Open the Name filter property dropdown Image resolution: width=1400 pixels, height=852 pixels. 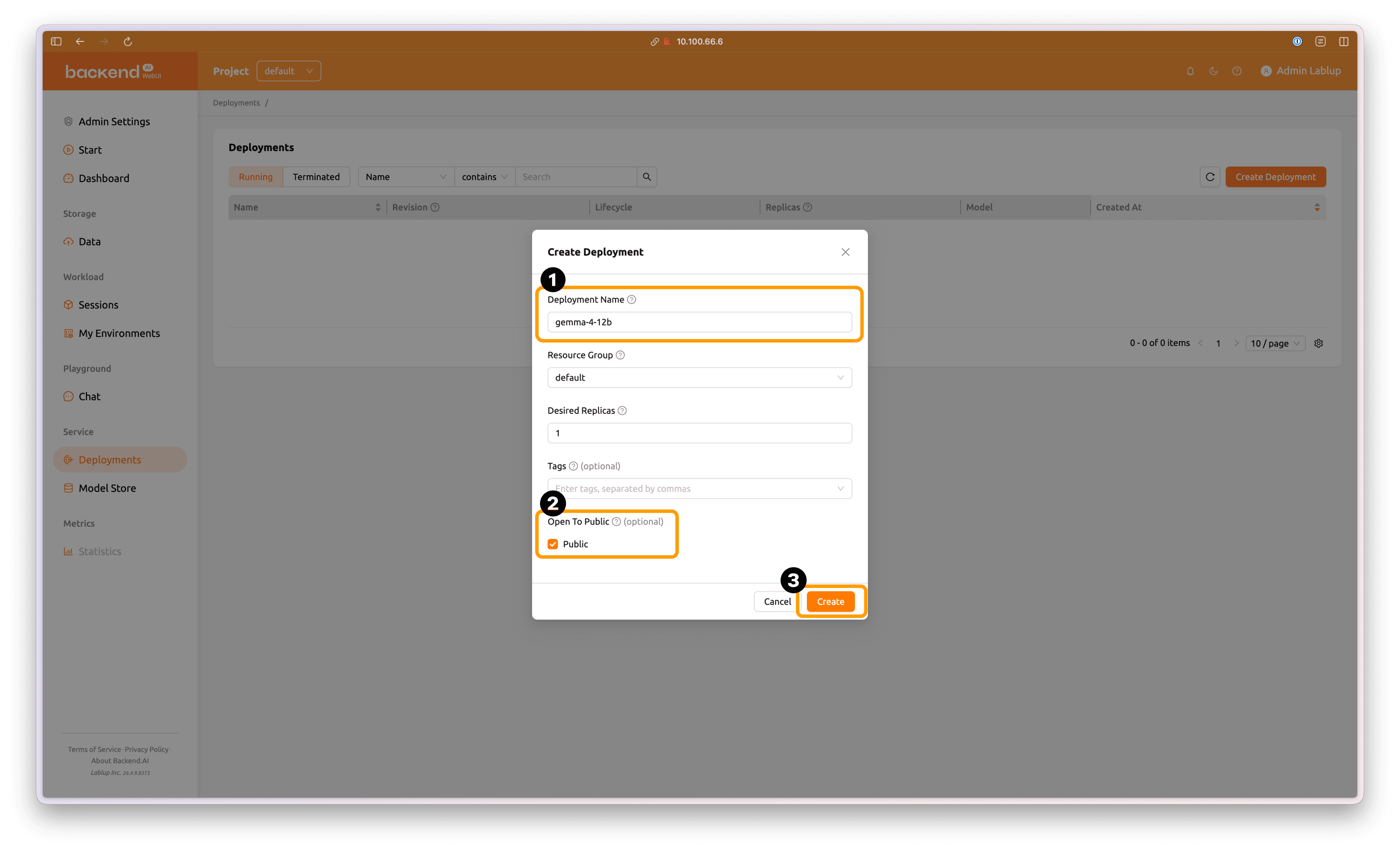(406, 177)
